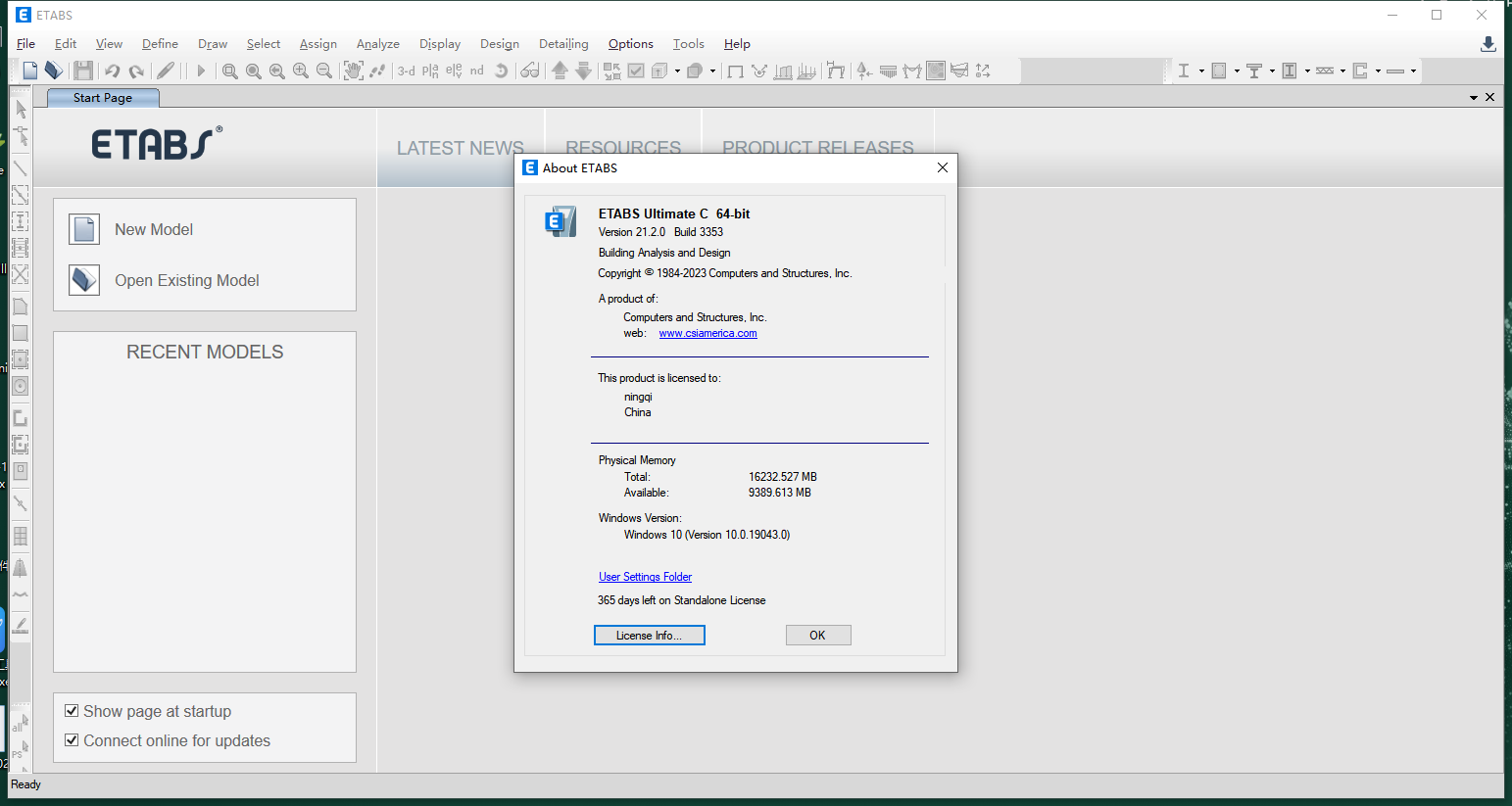Open the Tools menu

point(688,44)
